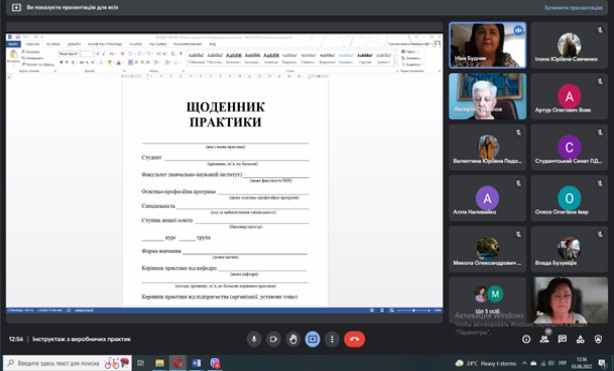614x371 pixels.
Task: Stop presenting via 'Зупинити презентацію' link
Action: 573,7
